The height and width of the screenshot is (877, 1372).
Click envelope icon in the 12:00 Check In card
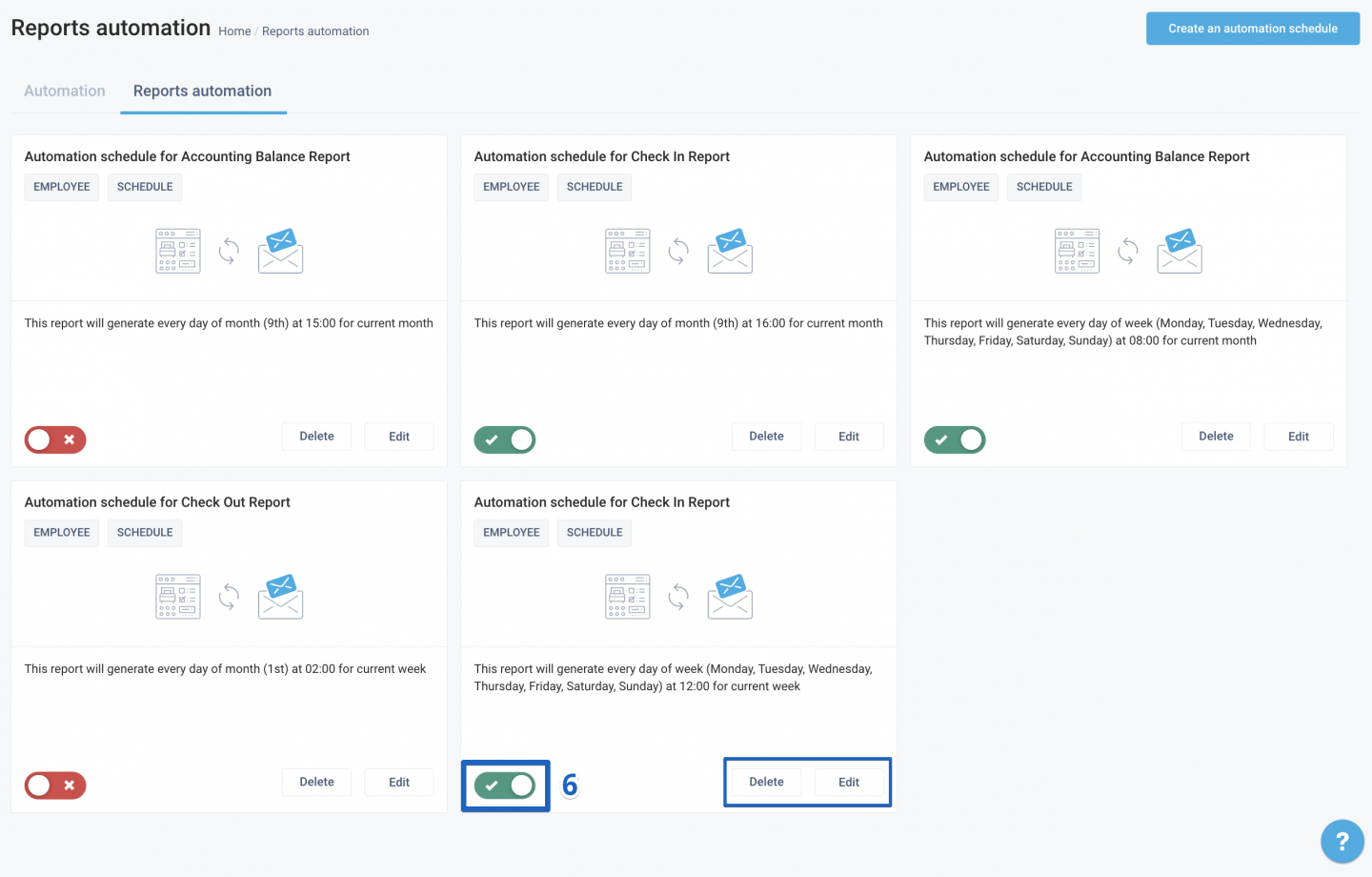[730, 597]
